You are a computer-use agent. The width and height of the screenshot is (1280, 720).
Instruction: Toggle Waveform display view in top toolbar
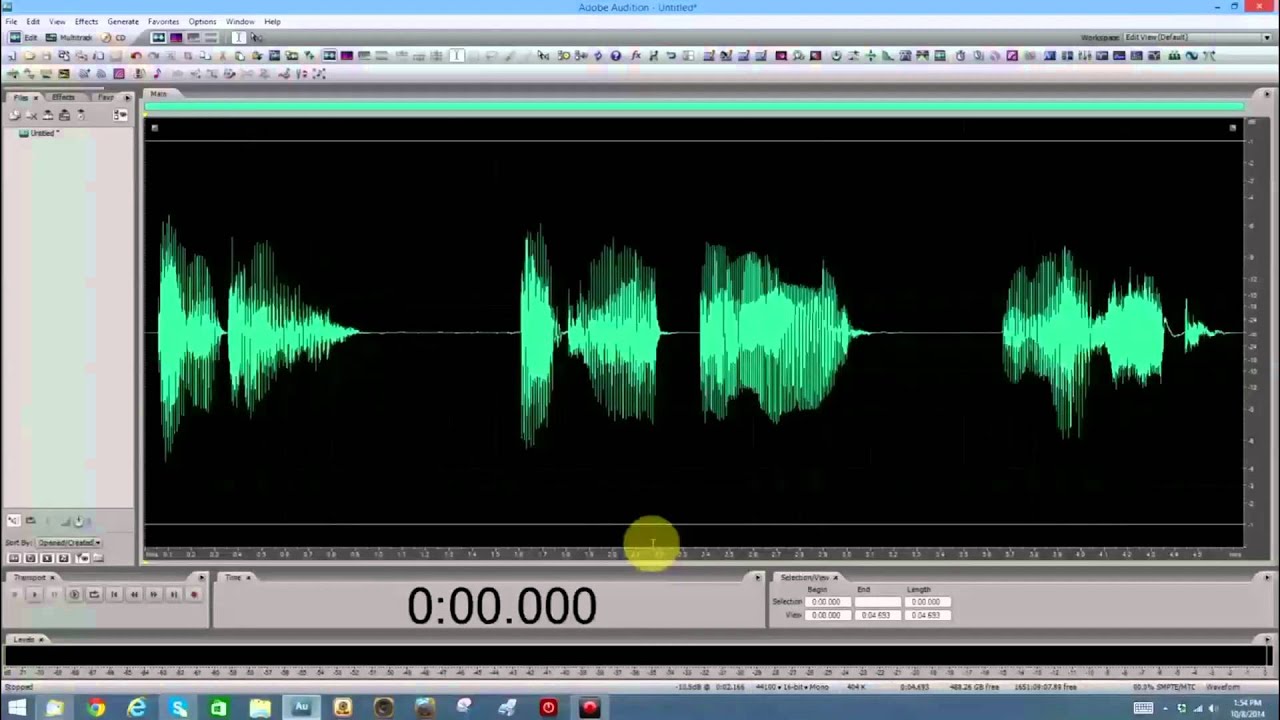click(x=158, y=37)
